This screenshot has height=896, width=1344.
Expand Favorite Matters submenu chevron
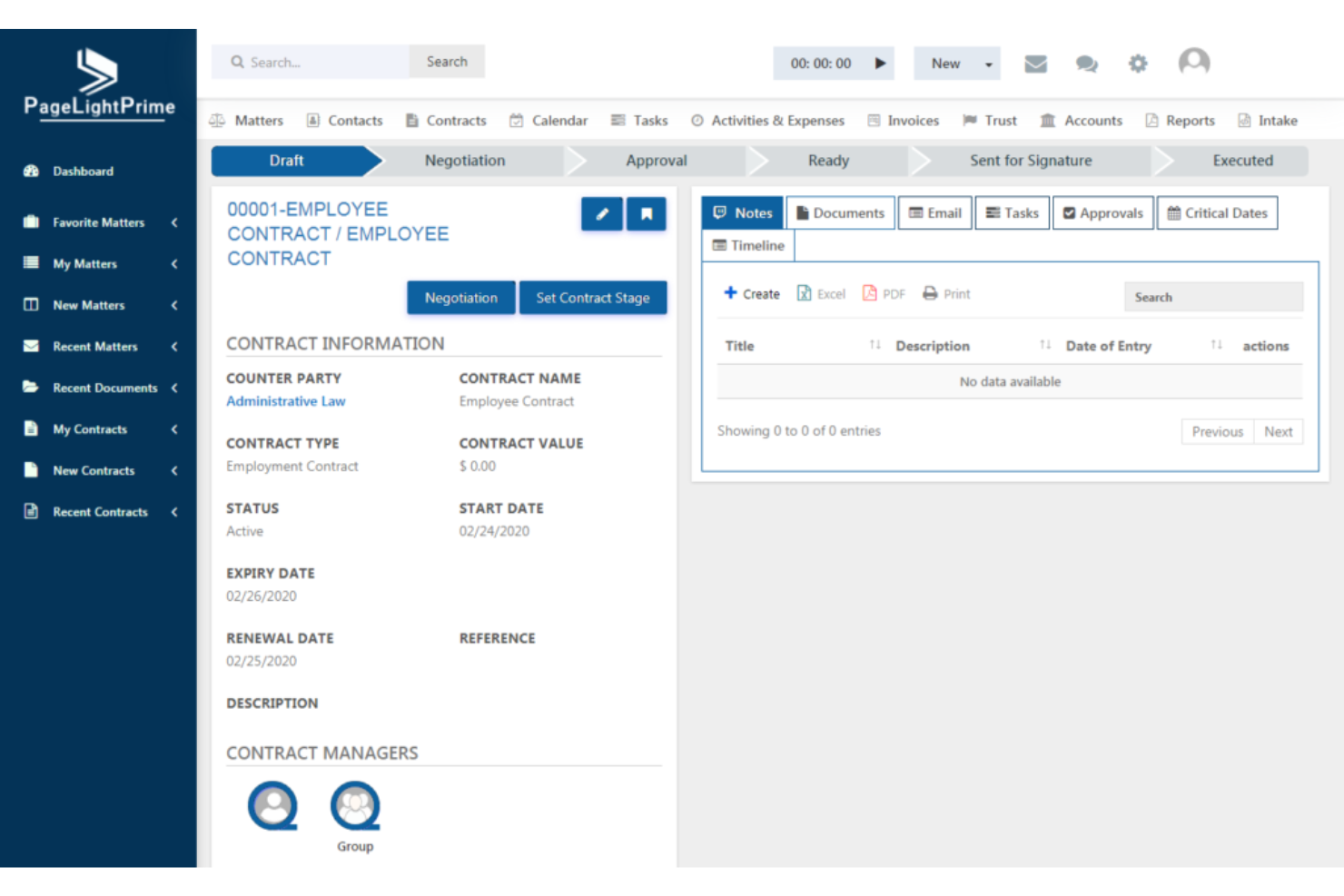click(x=174, y=222)
